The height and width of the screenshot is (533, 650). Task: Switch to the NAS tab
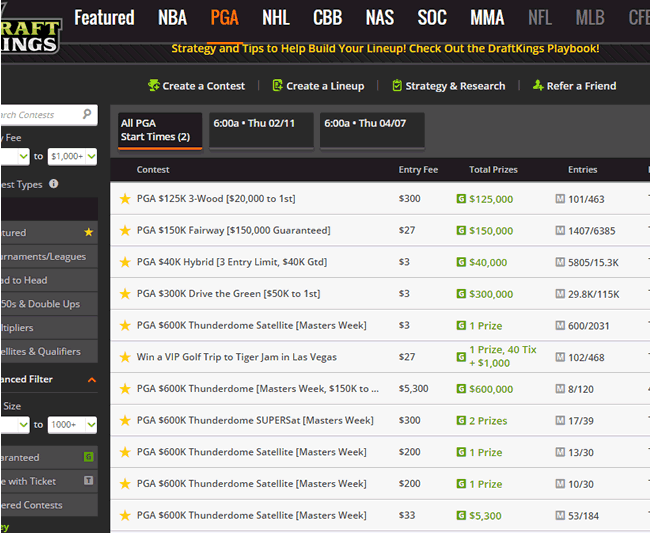pos(380,18)
